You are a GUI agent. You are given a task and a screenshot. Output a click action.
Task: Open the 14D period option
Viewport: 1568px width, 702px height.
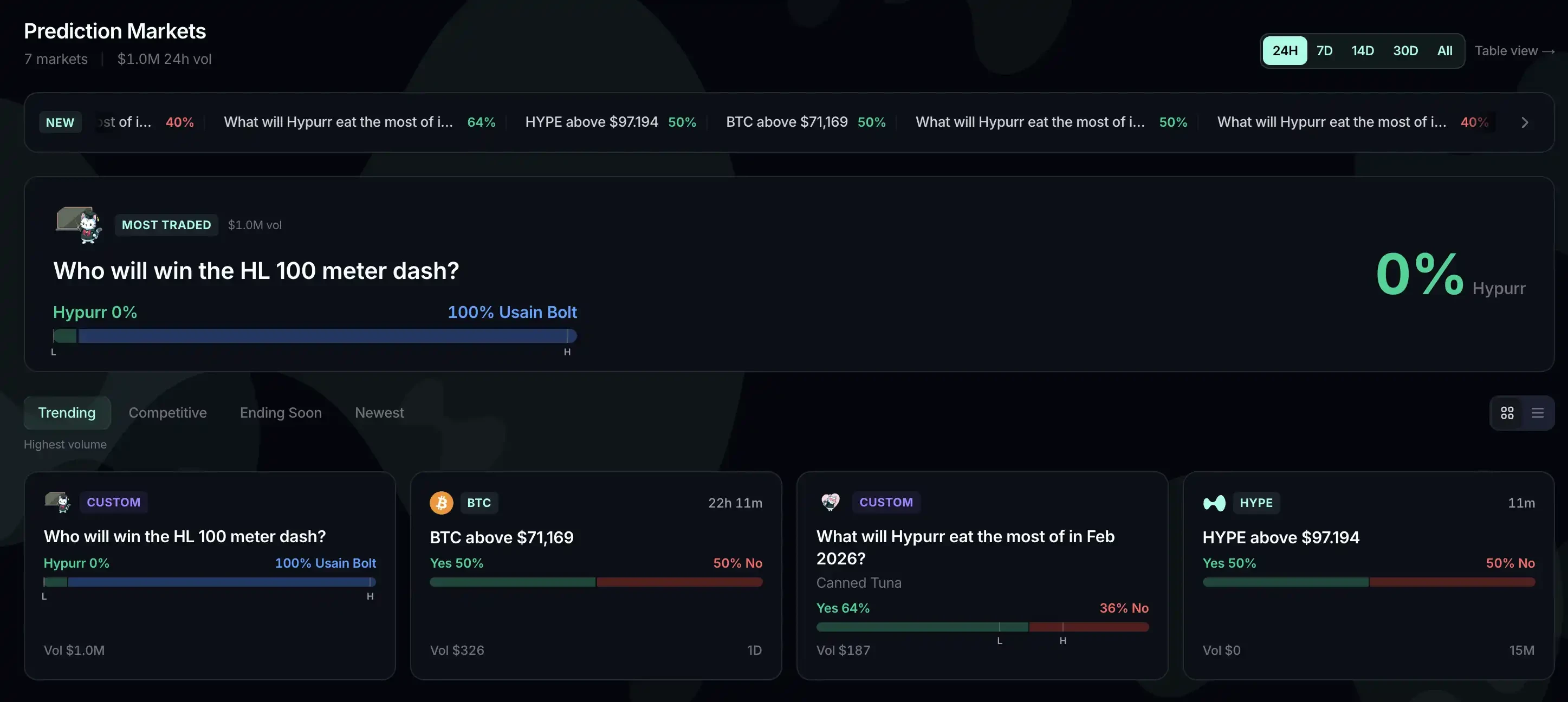[x=1363, y=50]
